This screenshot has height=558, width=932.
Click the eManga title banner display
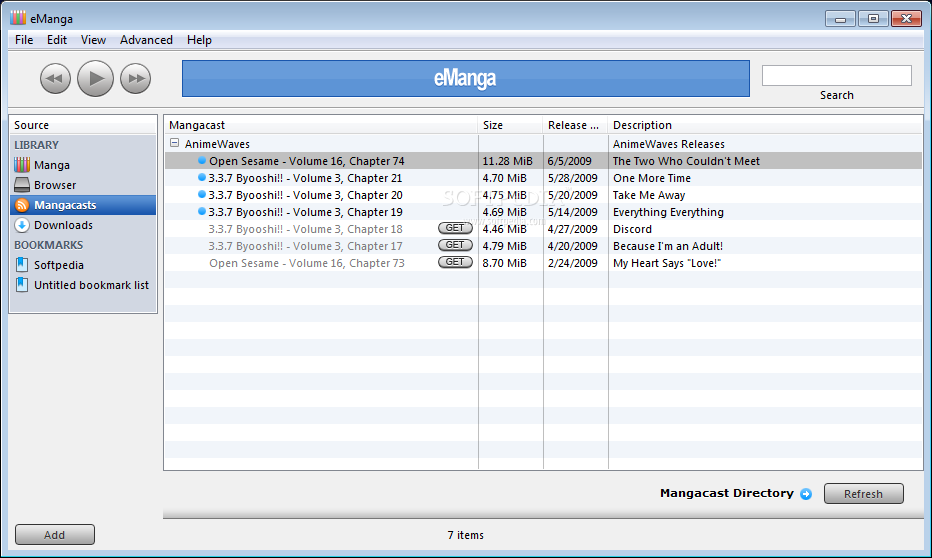coord(465,78)
